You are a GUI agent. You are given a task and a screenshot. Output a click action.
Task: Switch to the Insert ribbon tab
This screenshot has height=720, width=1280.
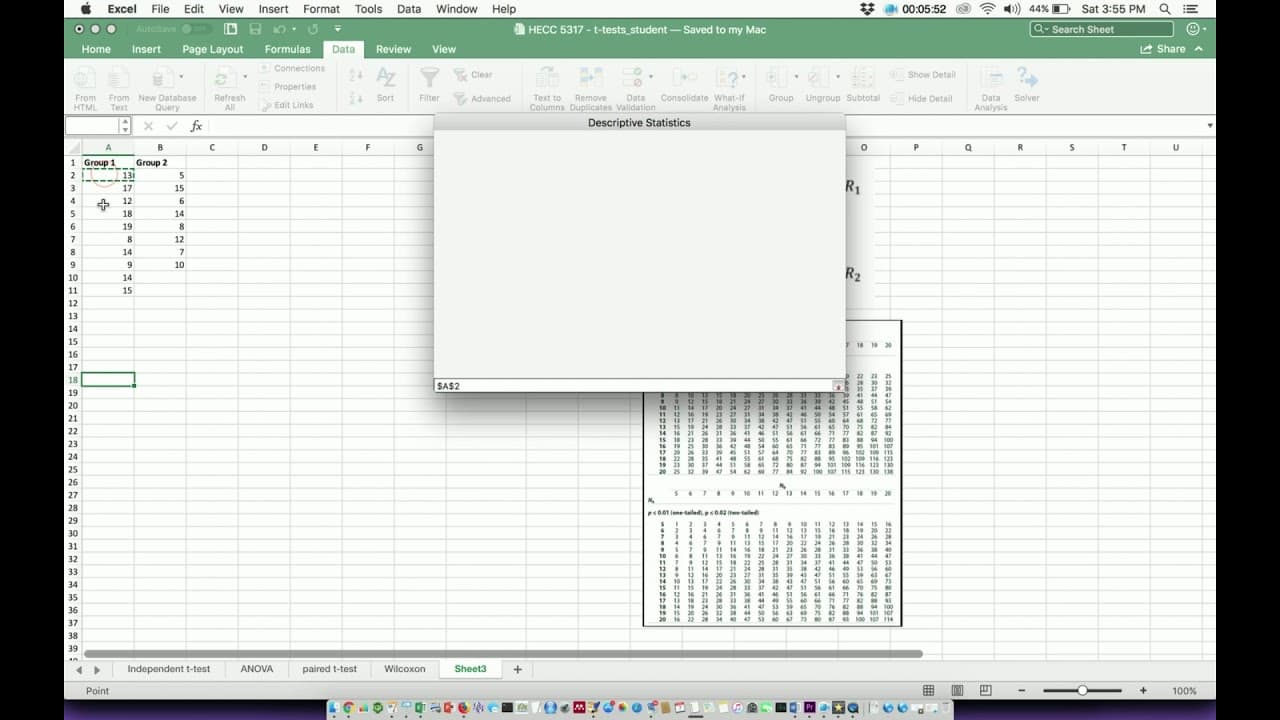(x=146, y=49)
